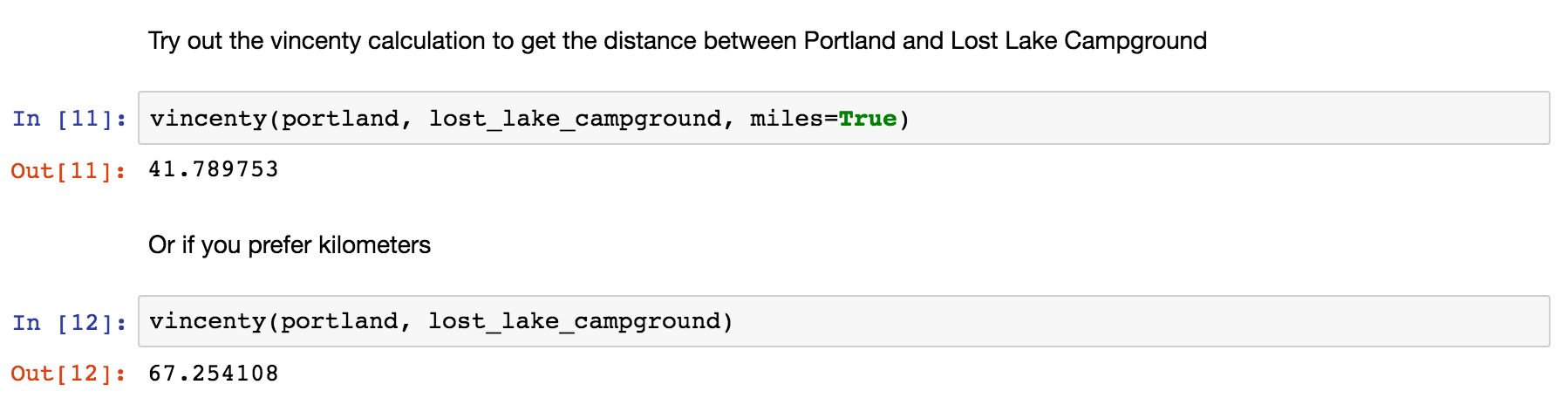
Task: Click the 'Or if you prefer kilometers' text
Action: (290, 245)
